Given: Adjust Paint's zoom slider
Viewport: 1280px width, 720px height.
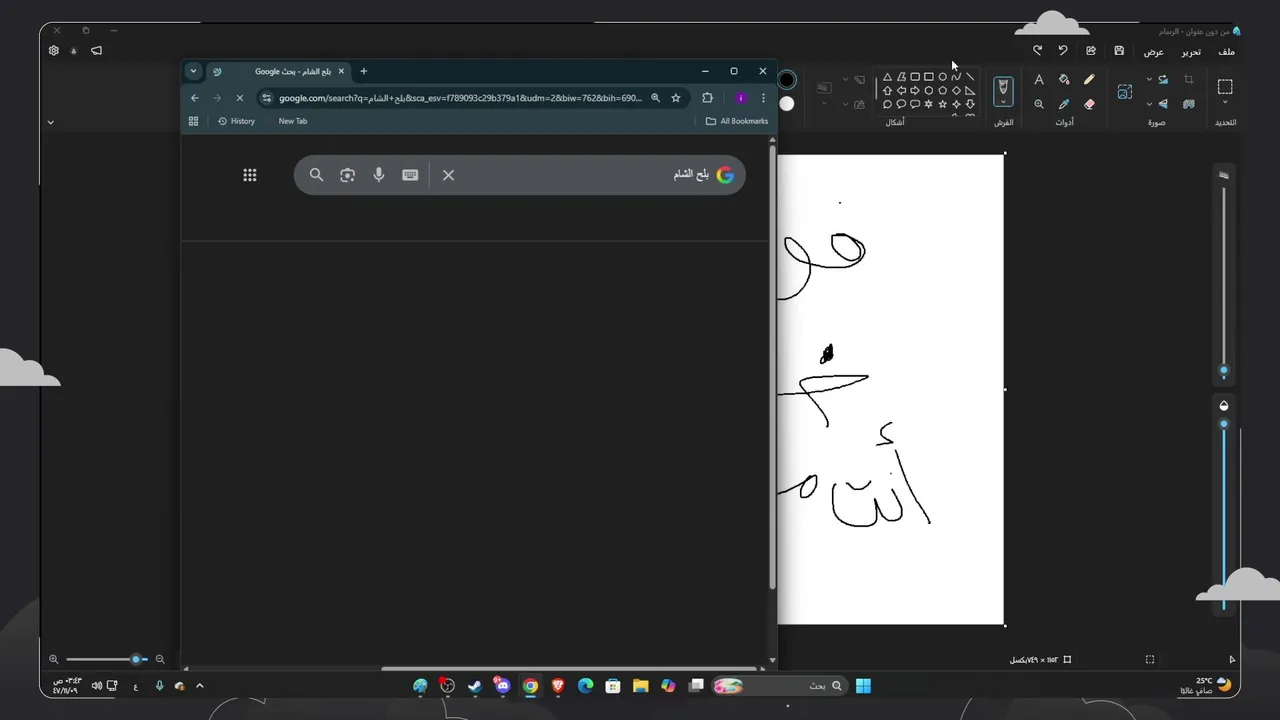Looking at the screenshot, I should (x=107, y=659).
